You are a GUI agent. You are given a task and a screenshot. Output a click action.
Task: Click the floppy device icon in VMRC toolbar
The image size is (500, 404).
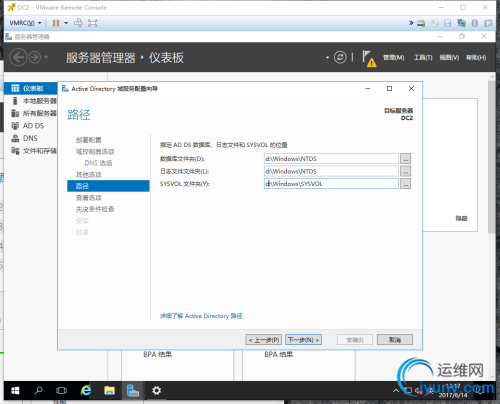click(448, 23)
